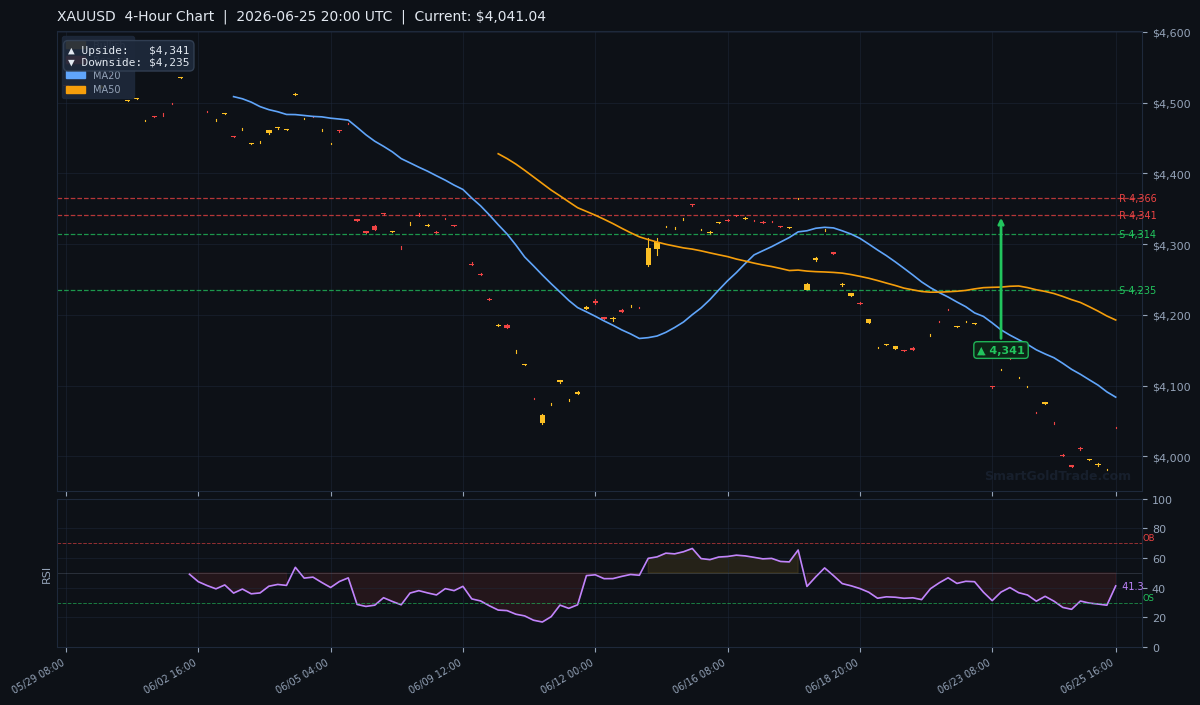This screenshot has height=705, width=1200.
Task: Click the 05/29 08:00 date label
Action: coord(40,676)
